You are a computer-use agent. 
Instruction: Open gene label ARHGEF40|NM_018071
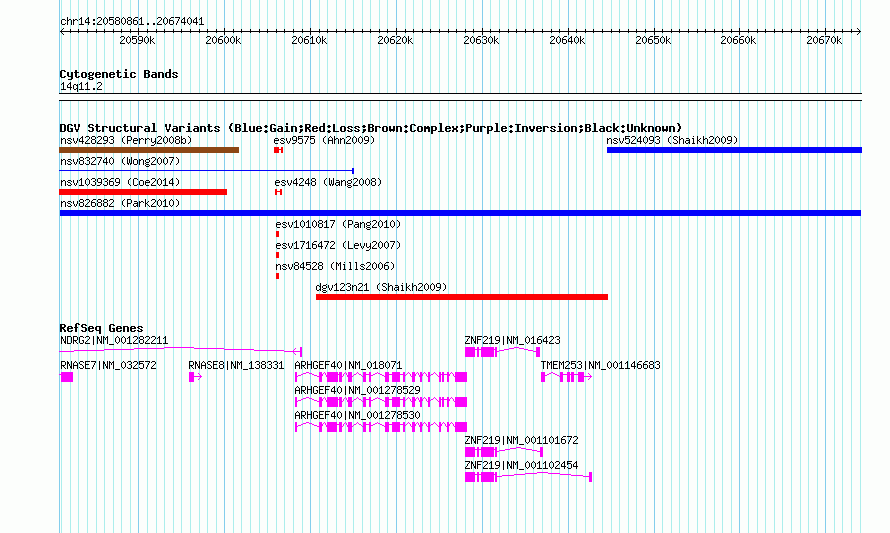click(x=348, y=366)
